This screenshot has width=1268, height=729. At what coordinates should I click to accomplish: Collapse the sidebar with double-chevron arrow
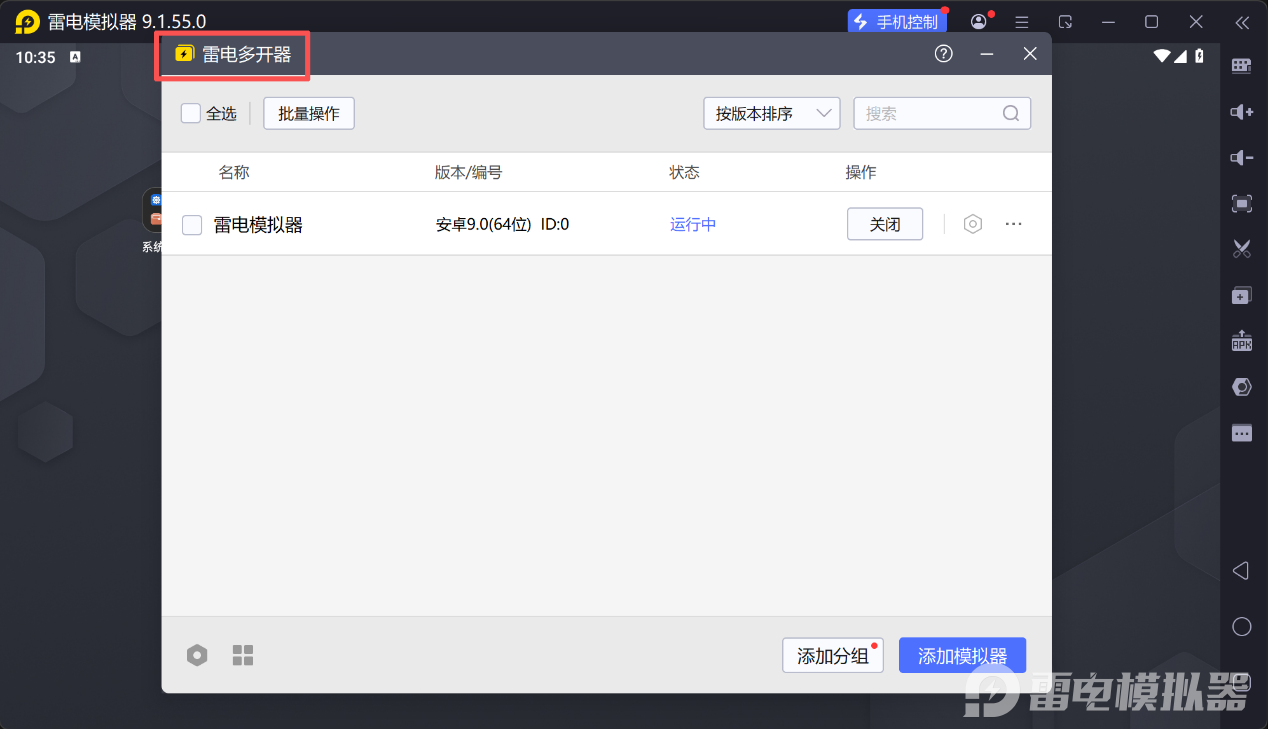point(1241,22)
